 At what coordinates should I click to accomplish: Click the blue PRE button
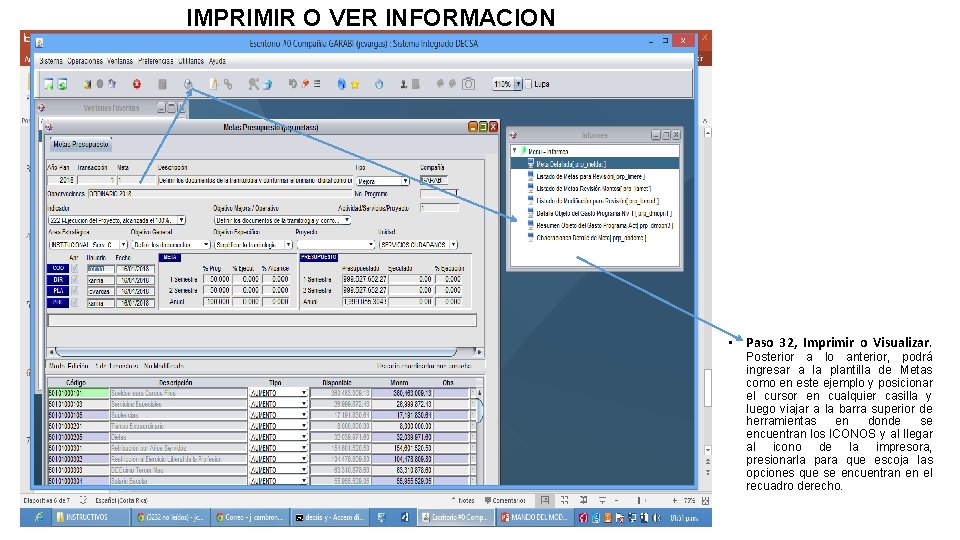[58, 303]
